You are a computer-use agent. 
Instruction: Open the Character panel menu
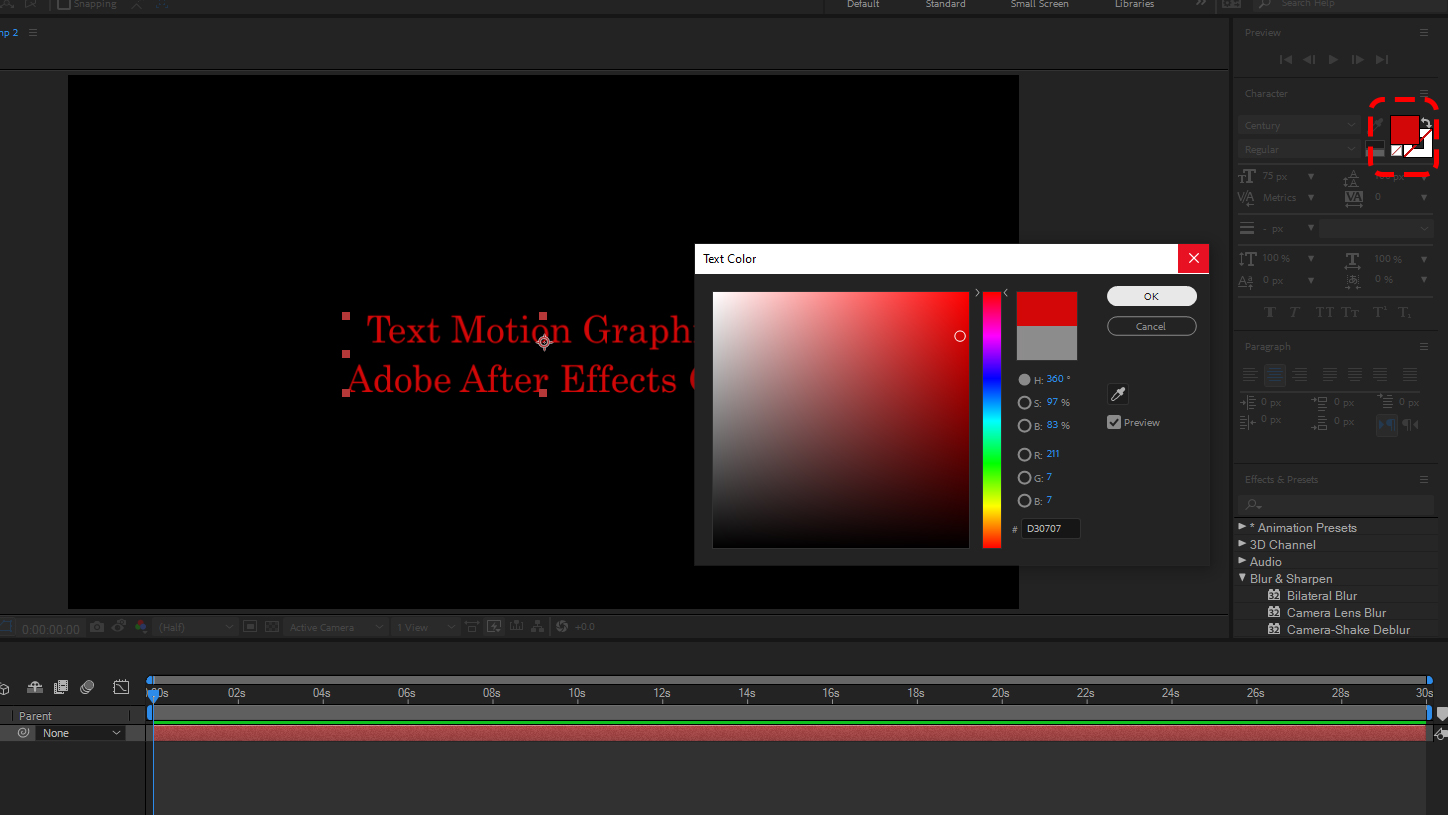pos(1424,93)
